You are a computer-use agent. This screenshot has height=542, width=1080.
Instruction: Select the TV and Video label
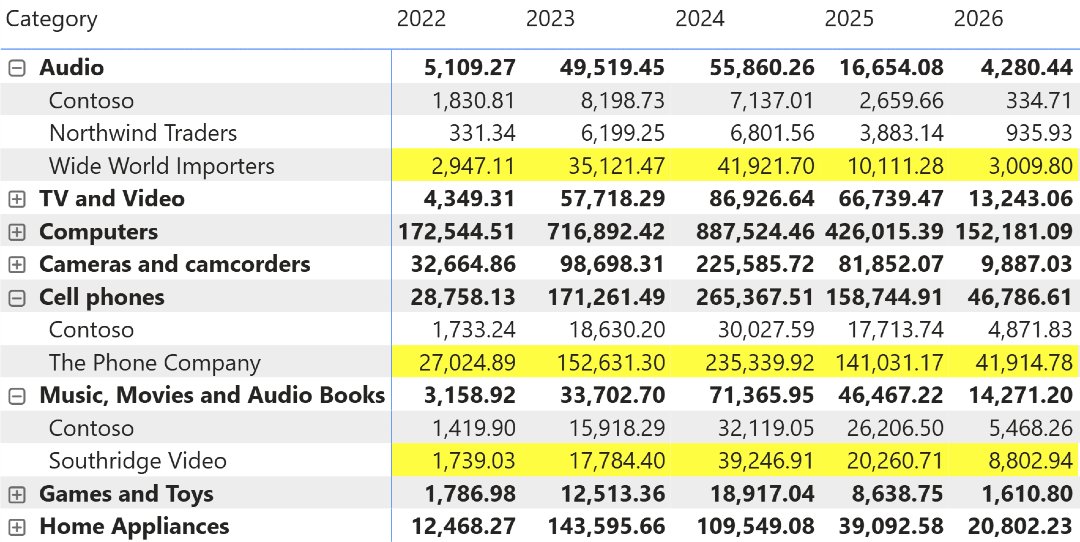pyautogui.click(x=112, y=199)
